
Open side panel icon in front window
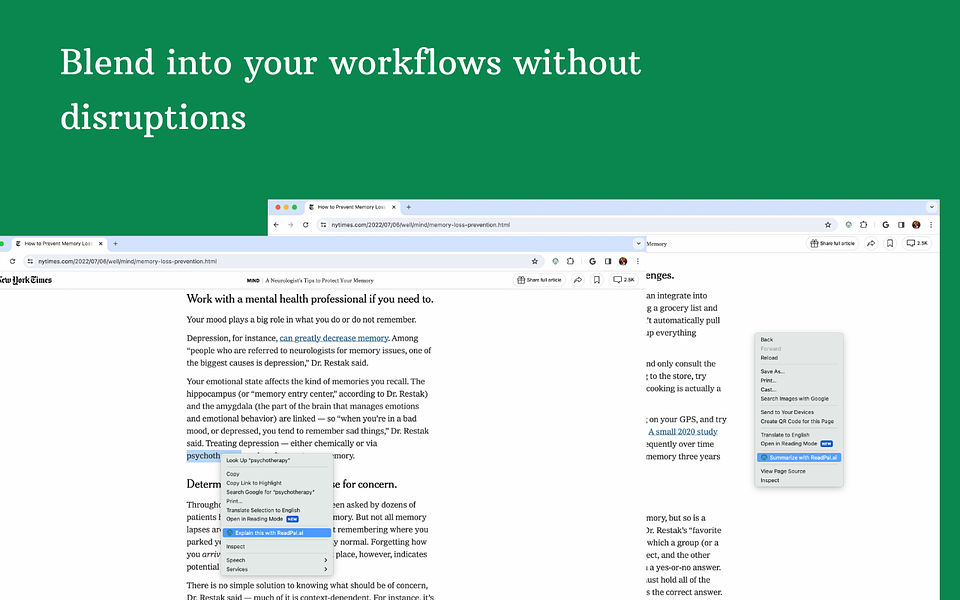coord(607,261)
